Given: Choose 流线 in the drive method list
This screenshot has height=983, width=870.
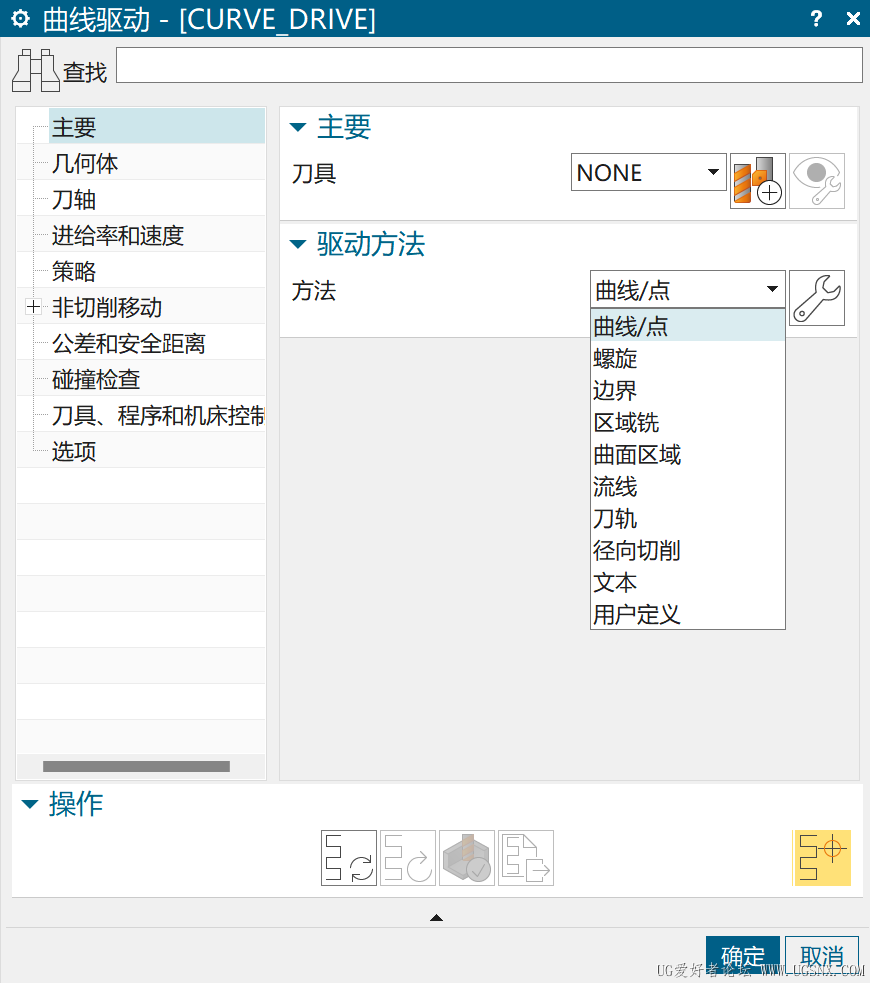Looking at the screenshot, I should (615, 487).
